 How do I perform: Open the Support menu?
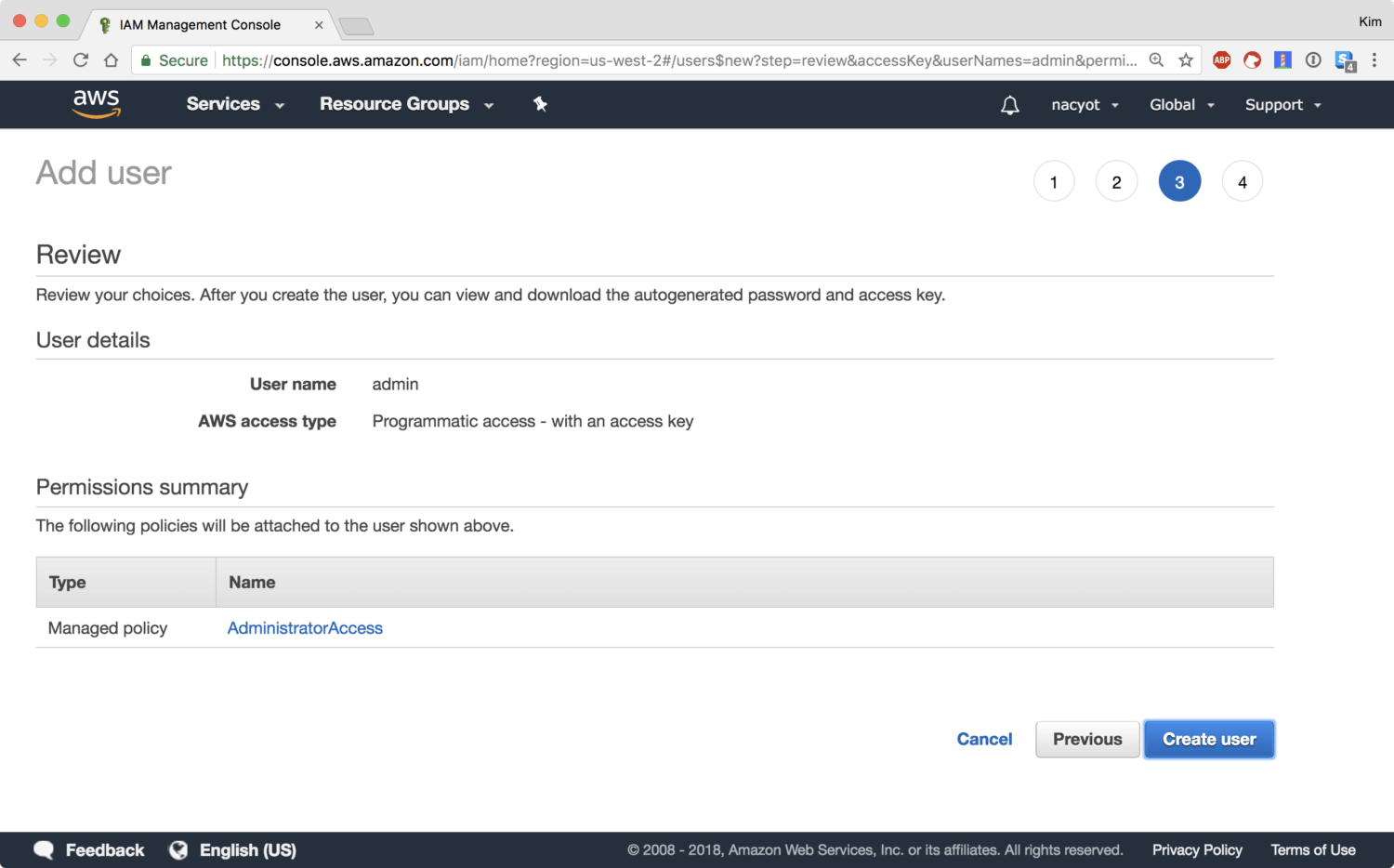1282,105
